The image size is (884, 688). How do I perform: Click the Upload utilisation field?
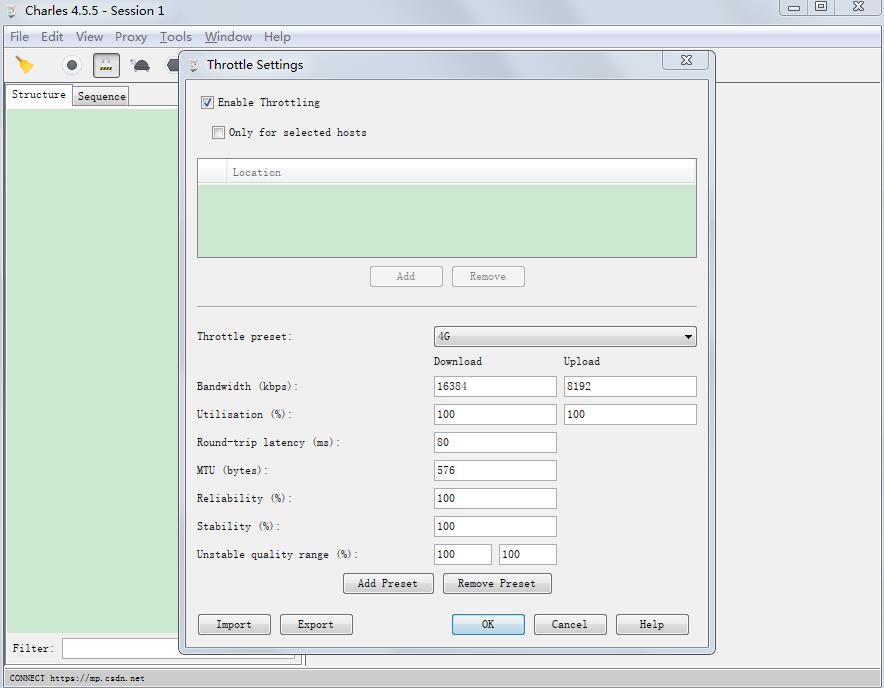click(630, 414)
